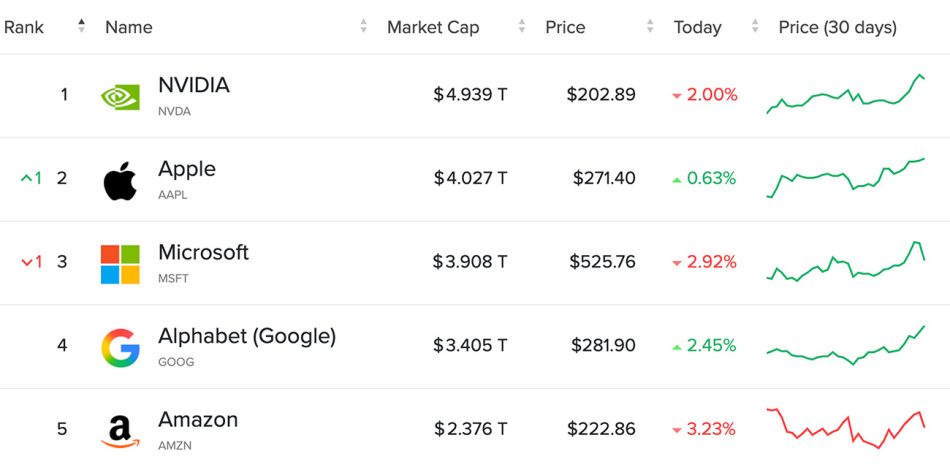The width and height of the screenshot is (950, 470).
Task: Click the Today column header
Action: 697,27
